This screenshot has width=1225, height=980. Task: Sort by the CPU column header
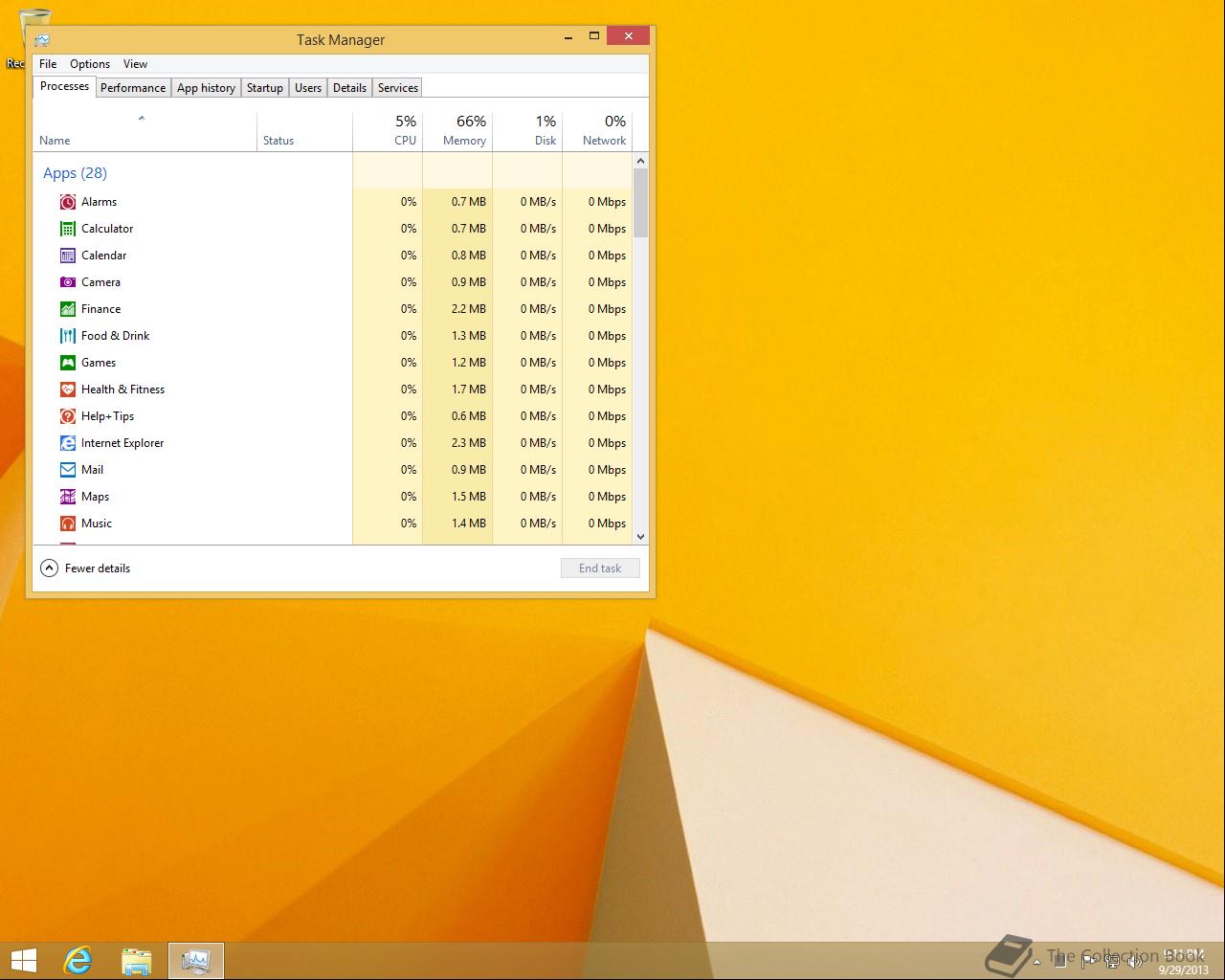388,131
